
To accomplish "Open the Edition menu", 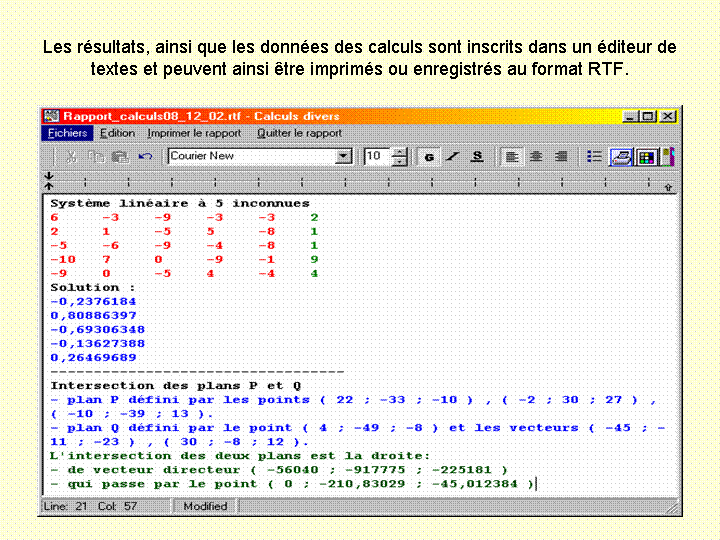I will pos(117,133).
